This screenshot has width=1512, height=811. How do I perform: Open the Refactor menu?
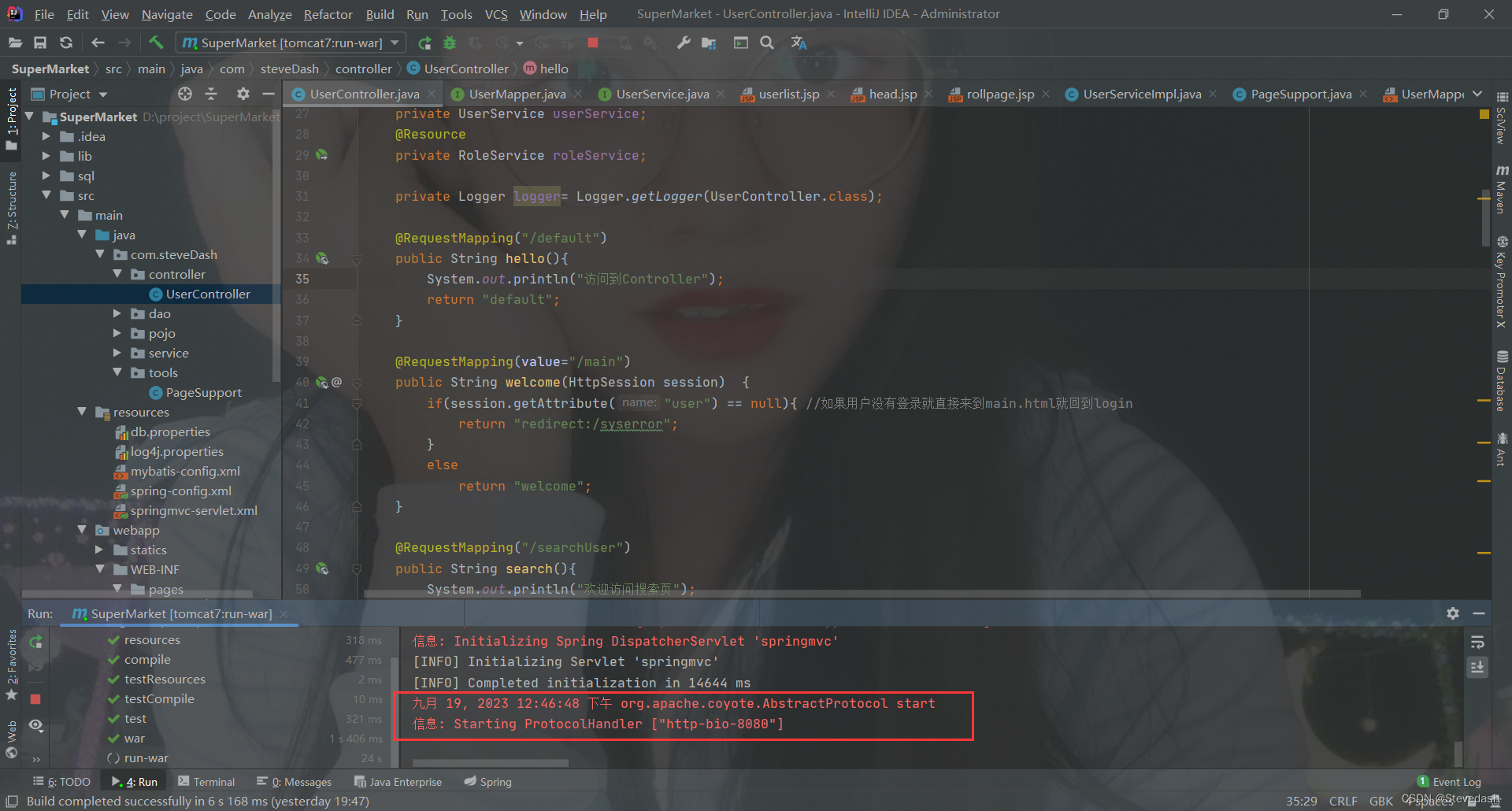[328, 14]
